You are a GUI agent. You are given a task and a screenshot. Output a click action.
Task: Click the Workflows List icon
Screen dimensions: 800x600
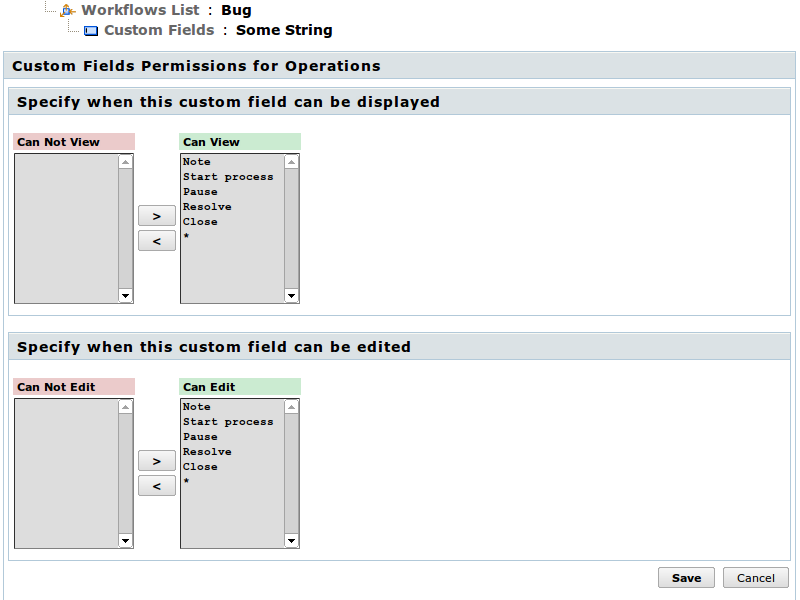click(68, 10)
